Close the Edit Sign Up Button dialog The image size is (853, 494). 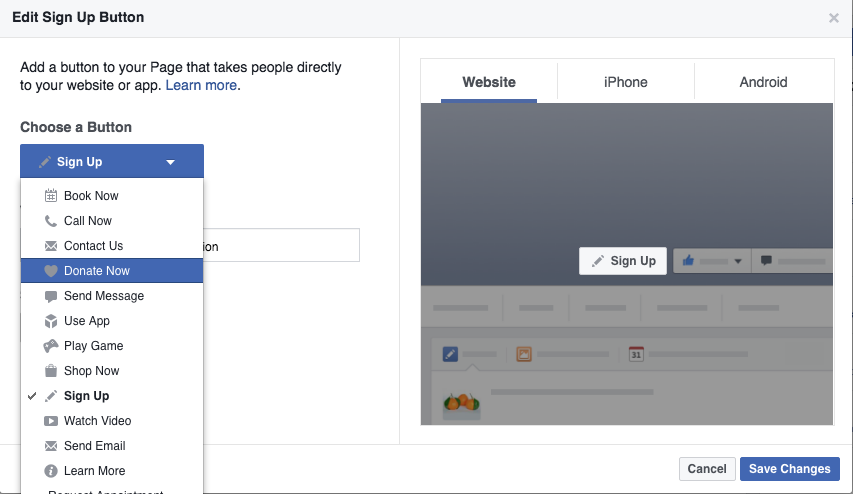[833, 18]
